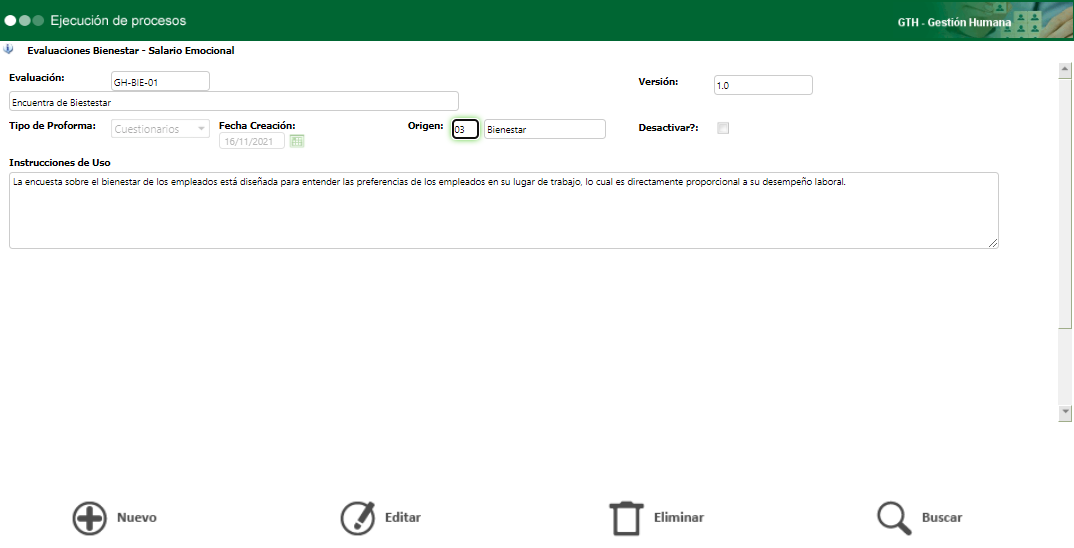Click the Buscar magnifying glass icon

point(895,518)
